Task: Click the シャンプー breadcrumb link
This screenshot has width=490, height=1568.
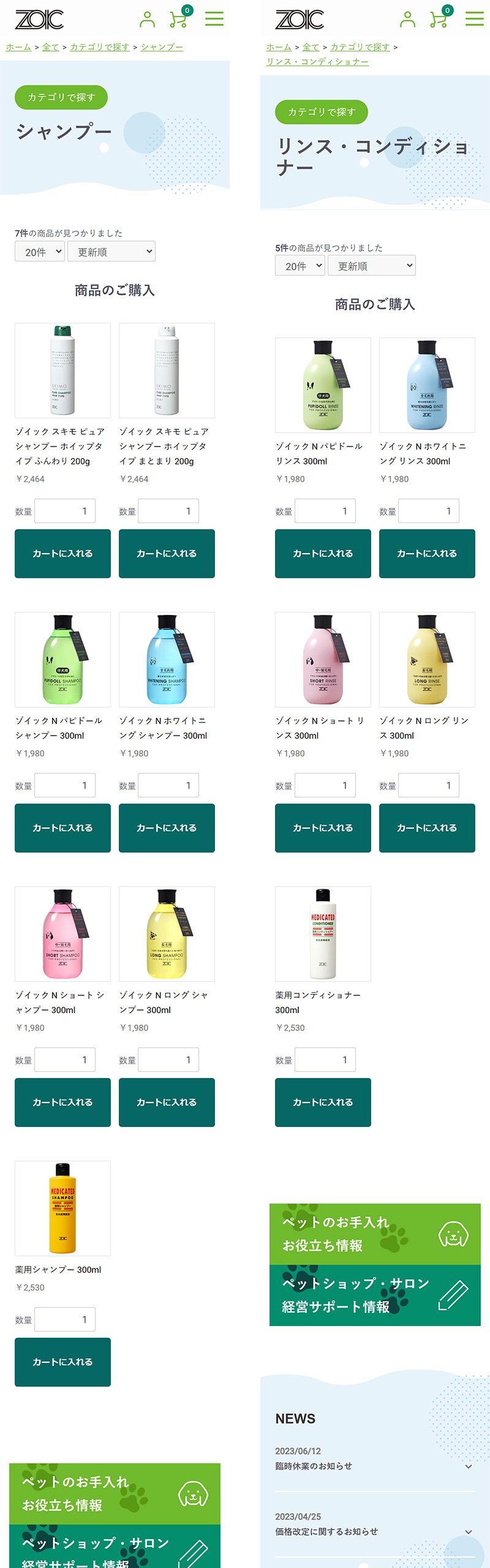Action: pyautogui.click(x=162, y=47)
